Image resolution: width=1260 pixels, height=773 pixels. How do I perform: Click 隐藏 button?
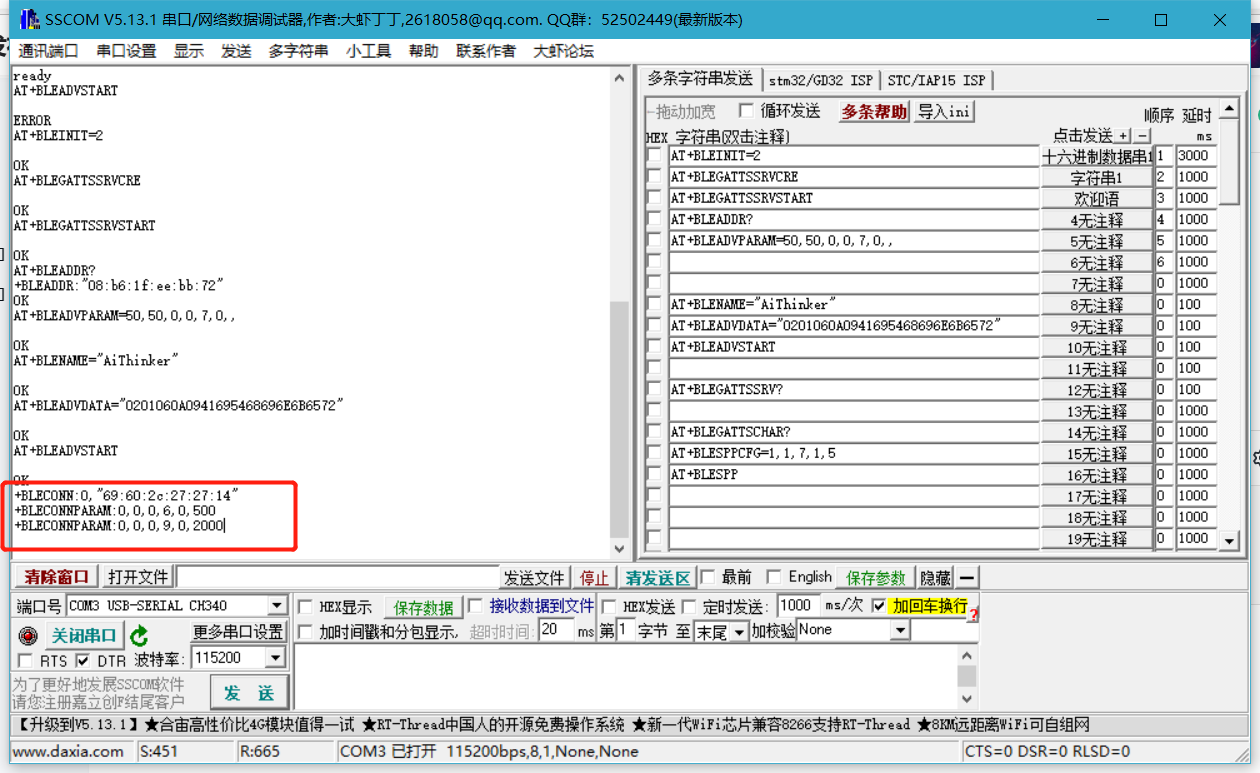(935, 578)
